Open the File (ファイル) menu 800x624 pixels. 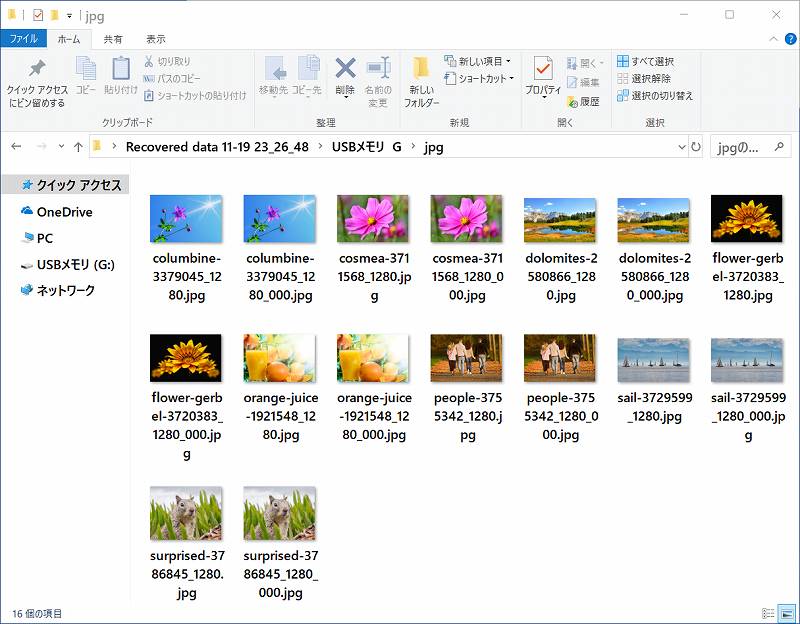[x=22, y=39]
